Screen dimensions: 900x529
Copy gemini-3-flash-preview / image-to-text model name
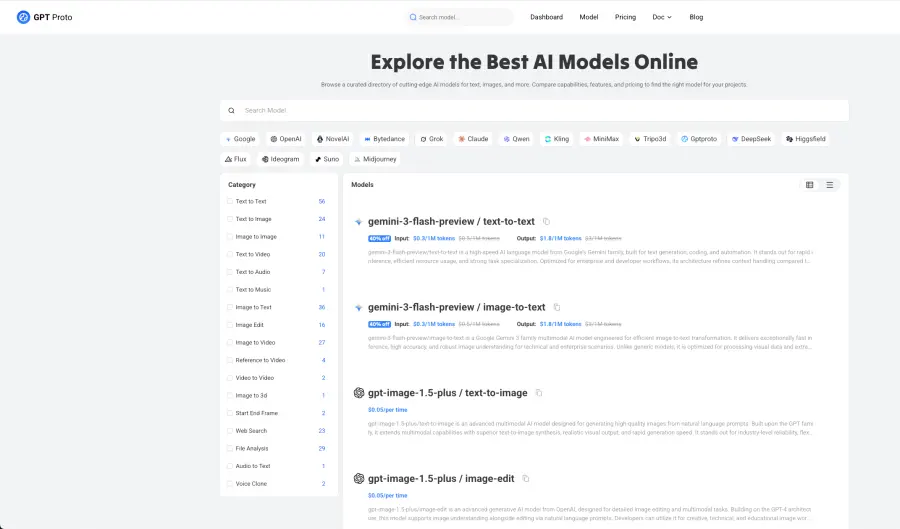557,307
